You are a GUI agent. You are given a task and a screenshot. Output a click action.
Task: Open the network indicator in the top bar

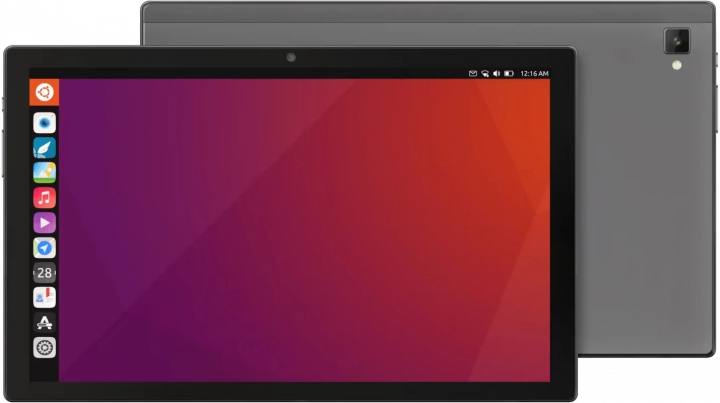[485, 73]
